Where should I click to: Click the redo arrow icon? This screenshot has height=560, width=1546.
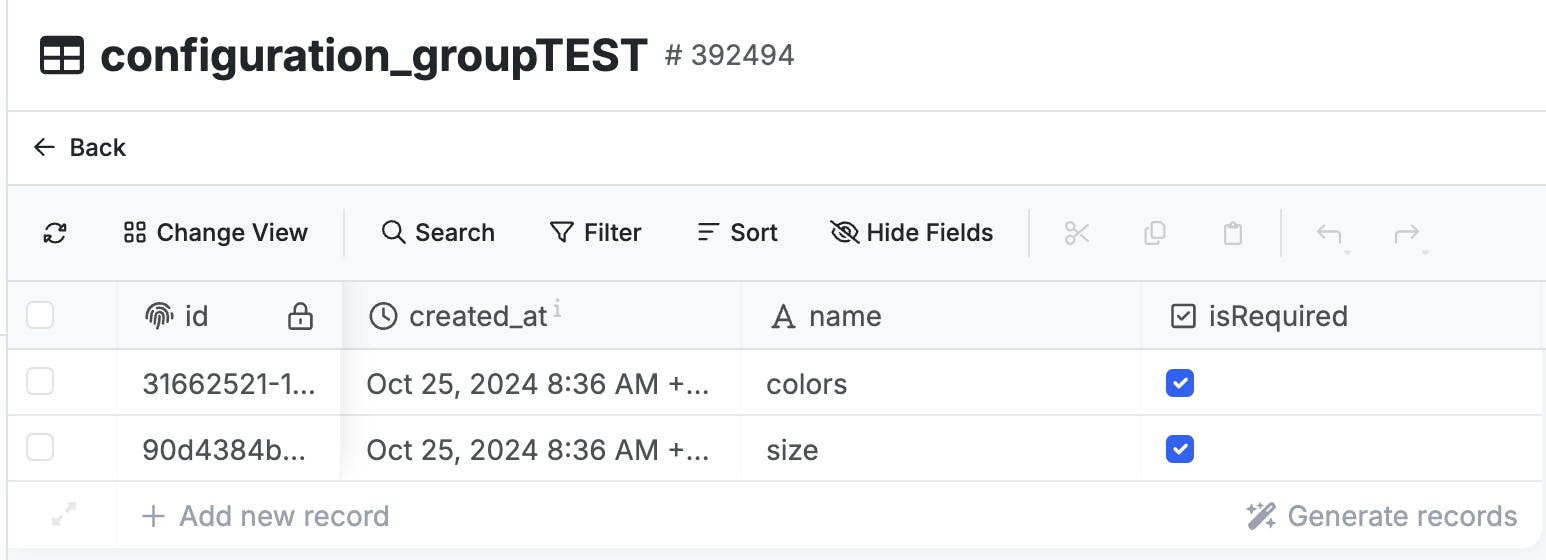(x=1407, y=233)
